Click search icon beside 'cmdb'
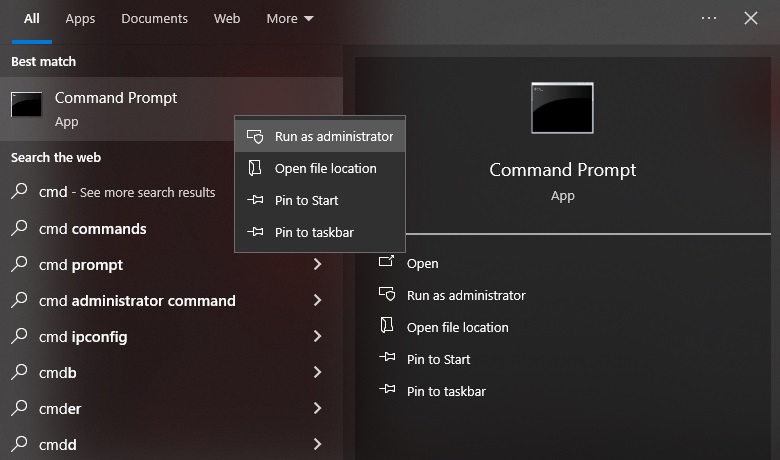Screen dimensions: 780x460 click(19, 371)
